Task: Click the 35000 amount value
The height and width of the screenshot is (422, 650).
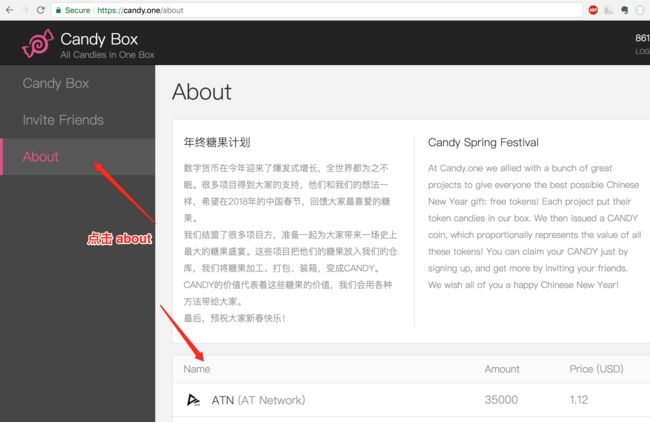Action: point(501,400)
